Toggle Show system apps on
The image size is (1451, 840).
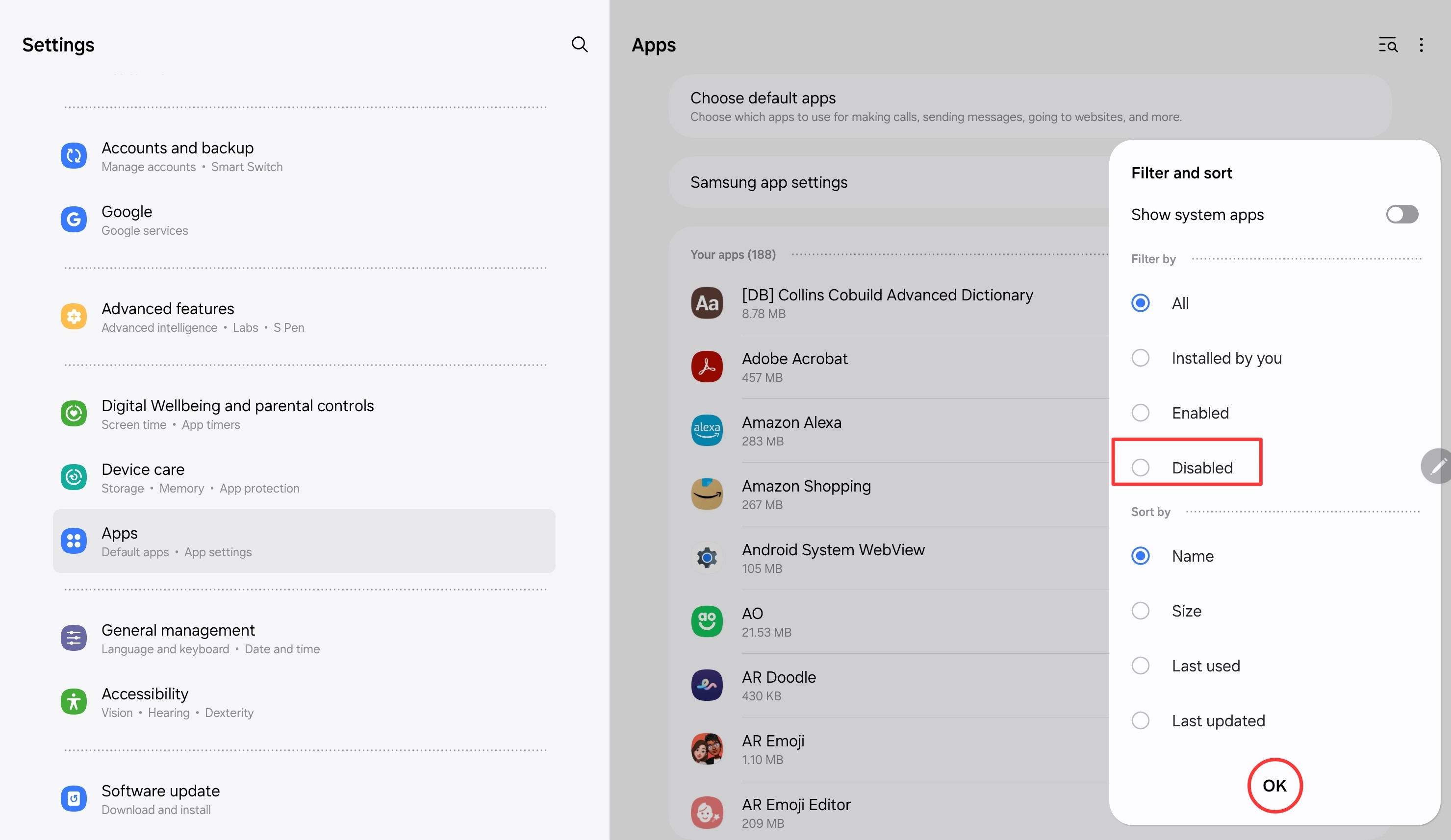pyautogui.click(x=1401, y=214)
